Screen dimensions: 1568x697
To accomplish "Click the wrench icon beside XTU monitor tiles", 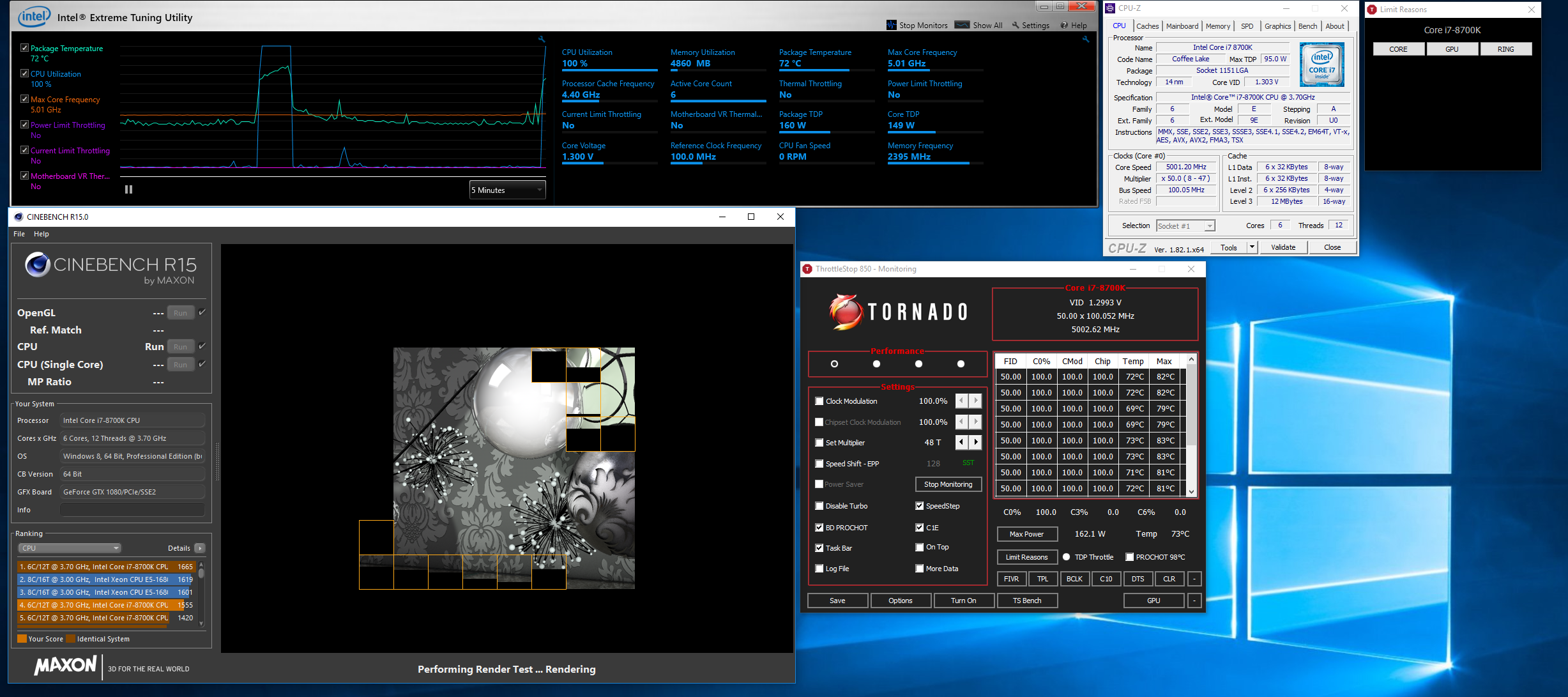I will [1085, 40].
